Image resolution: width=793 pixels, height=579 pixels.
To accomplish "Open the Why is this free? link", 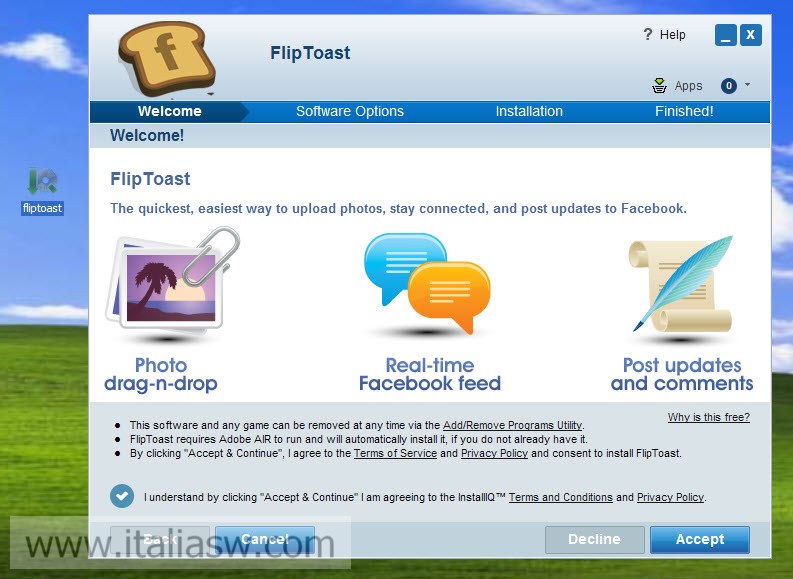I will pyautogui.click(x=709, y=417).
